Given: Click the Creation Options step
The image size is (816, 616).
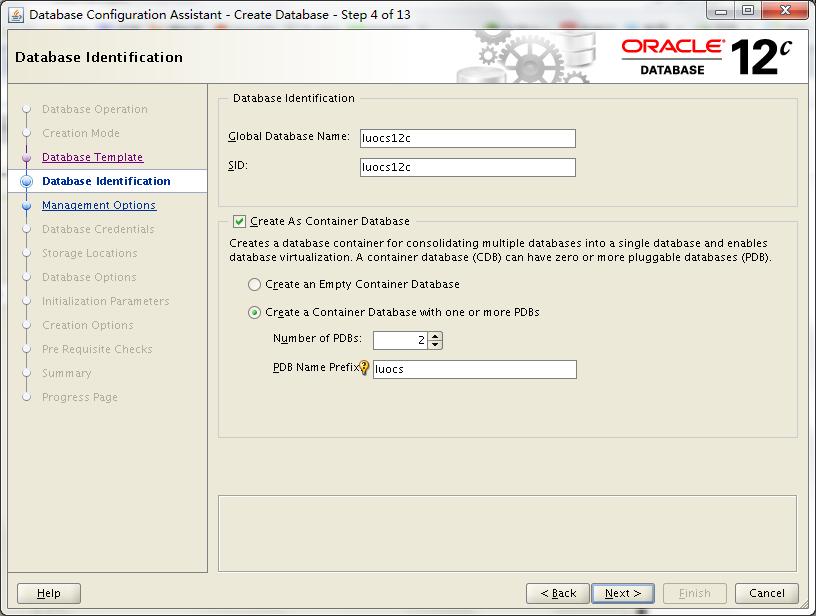Looking at the screenshot, I should pos(88,325).
